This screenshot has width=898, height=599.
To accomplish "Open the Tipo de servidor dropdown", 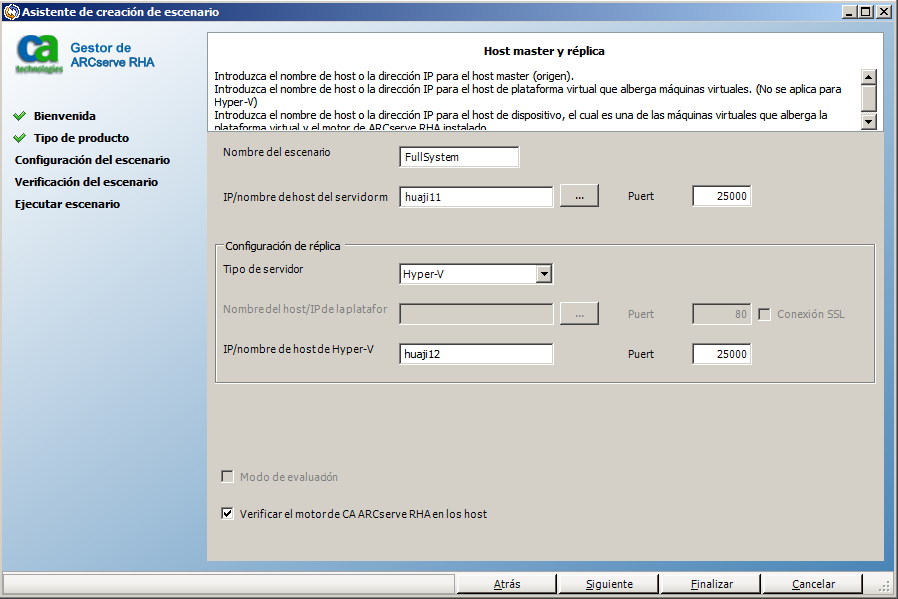I will (544, 274).
